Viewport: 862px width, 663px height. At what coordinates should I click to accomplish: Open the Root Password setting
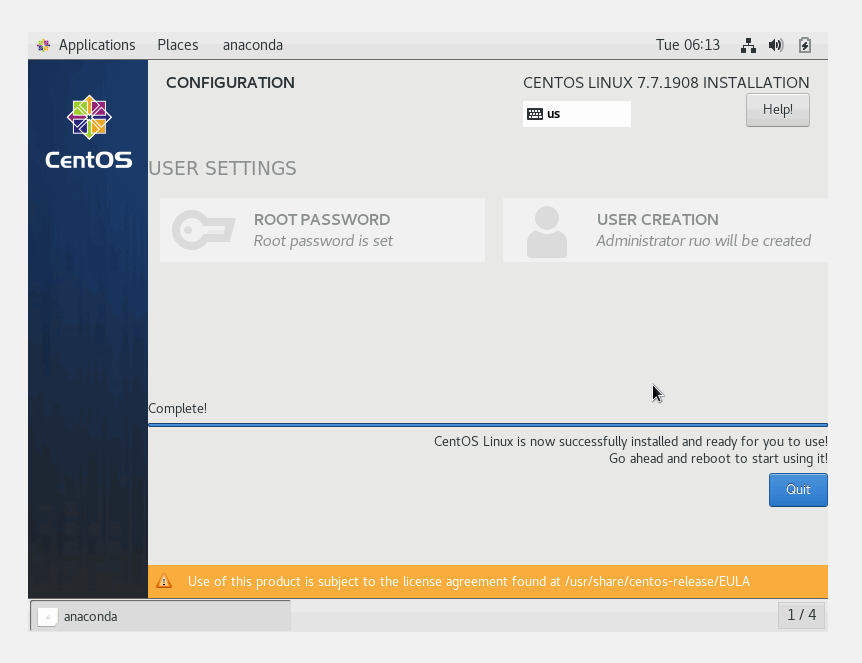tap(322, 230)
